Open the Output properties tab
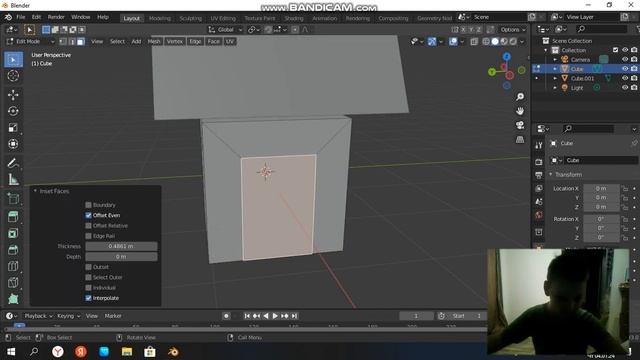The image size is (640, 360). click(x=539, y=176)
